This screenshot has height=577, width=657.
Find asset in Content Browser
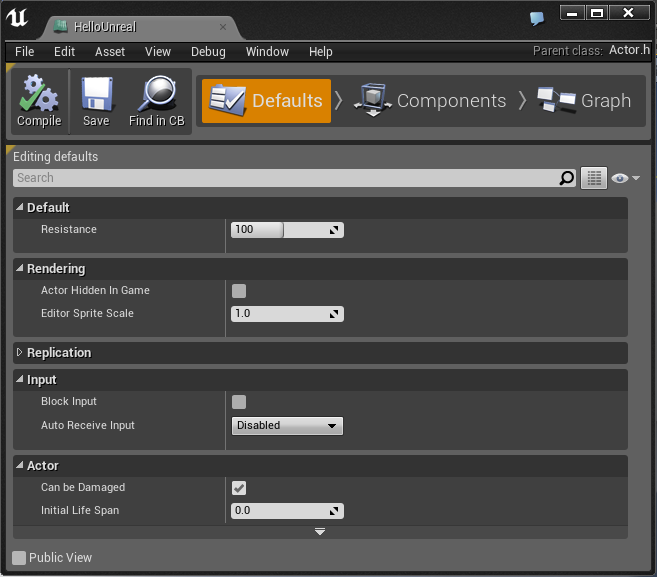coord(157,101)
